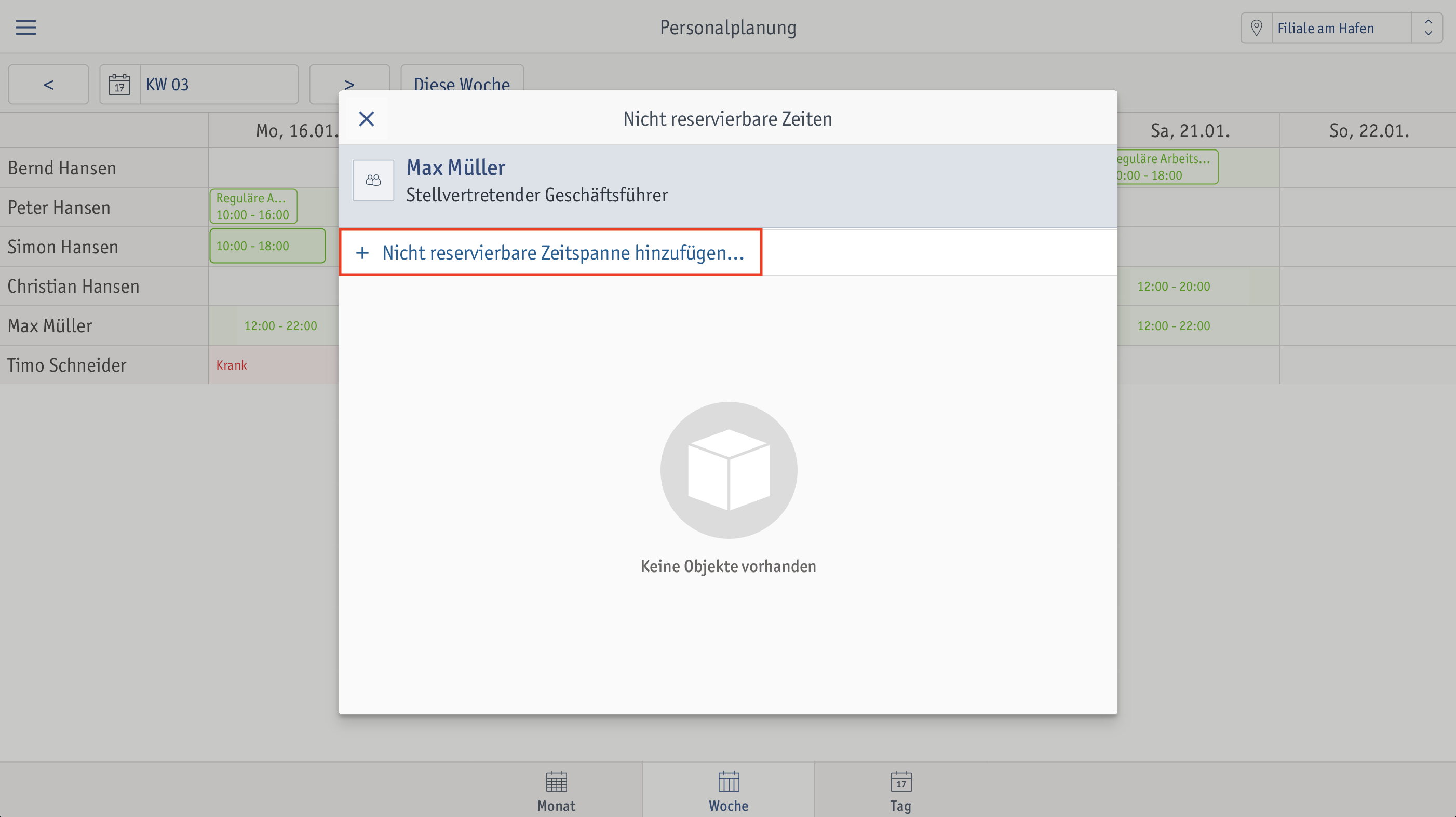The height and width of the screenshot is (817, 1456).
Task: Switch to the Woche view tab
Action: [x=729, y=791]
